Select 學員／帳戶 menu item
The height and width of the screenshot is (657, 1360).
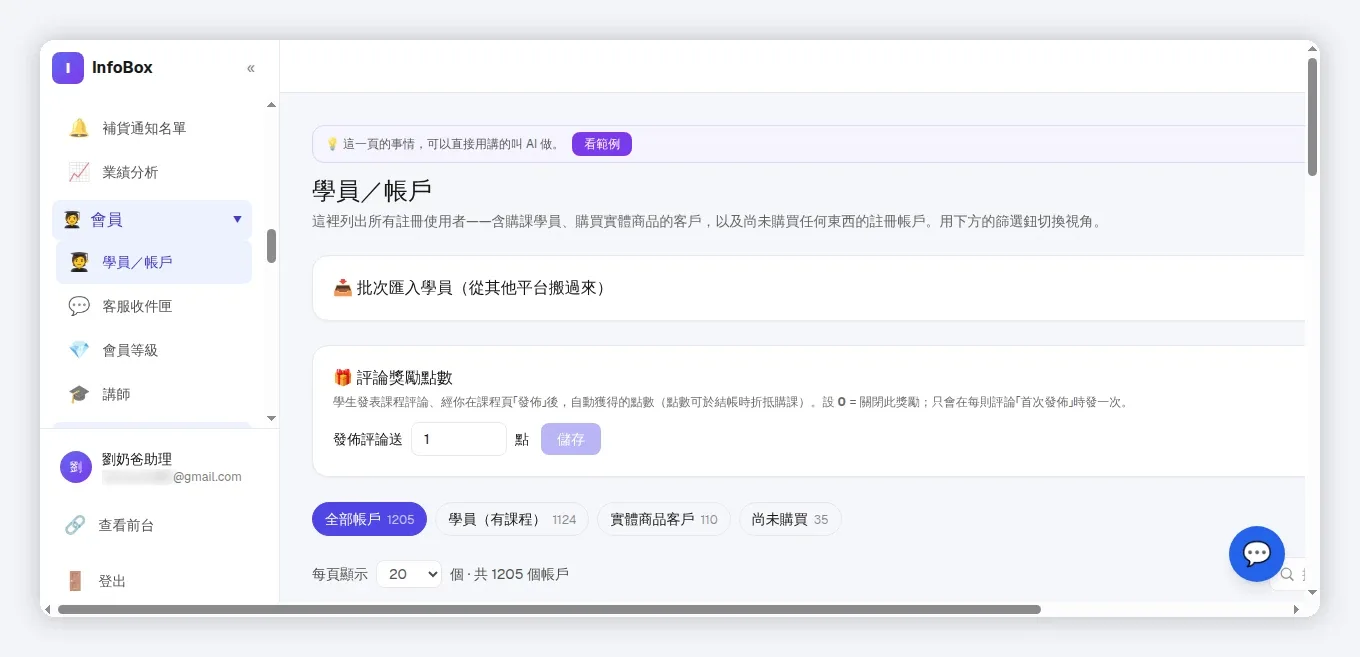(152, 262)
